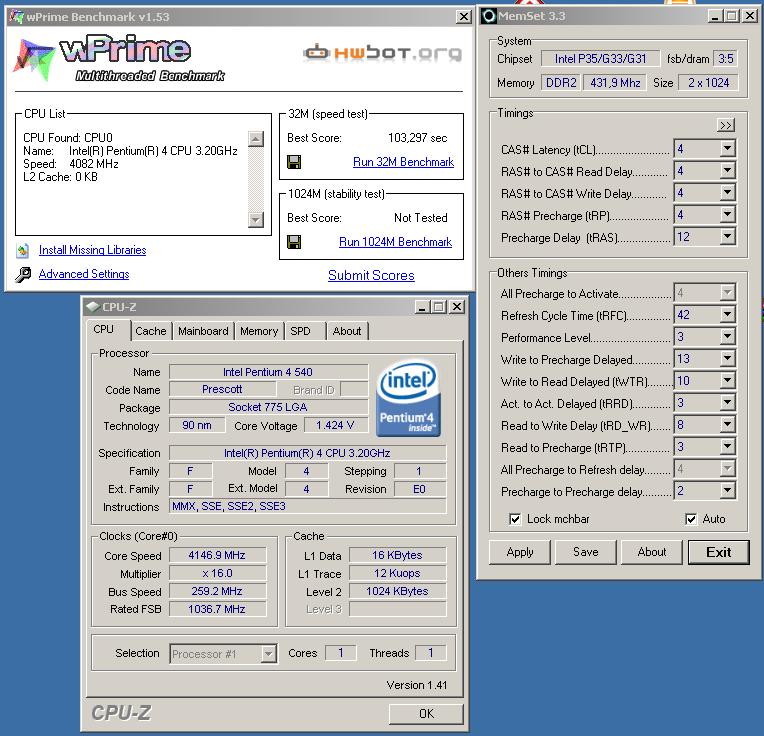764x736 pixels.
Task: Open Refresh Cycle Time (tRFC) dropdown
Action: (727, 315)
